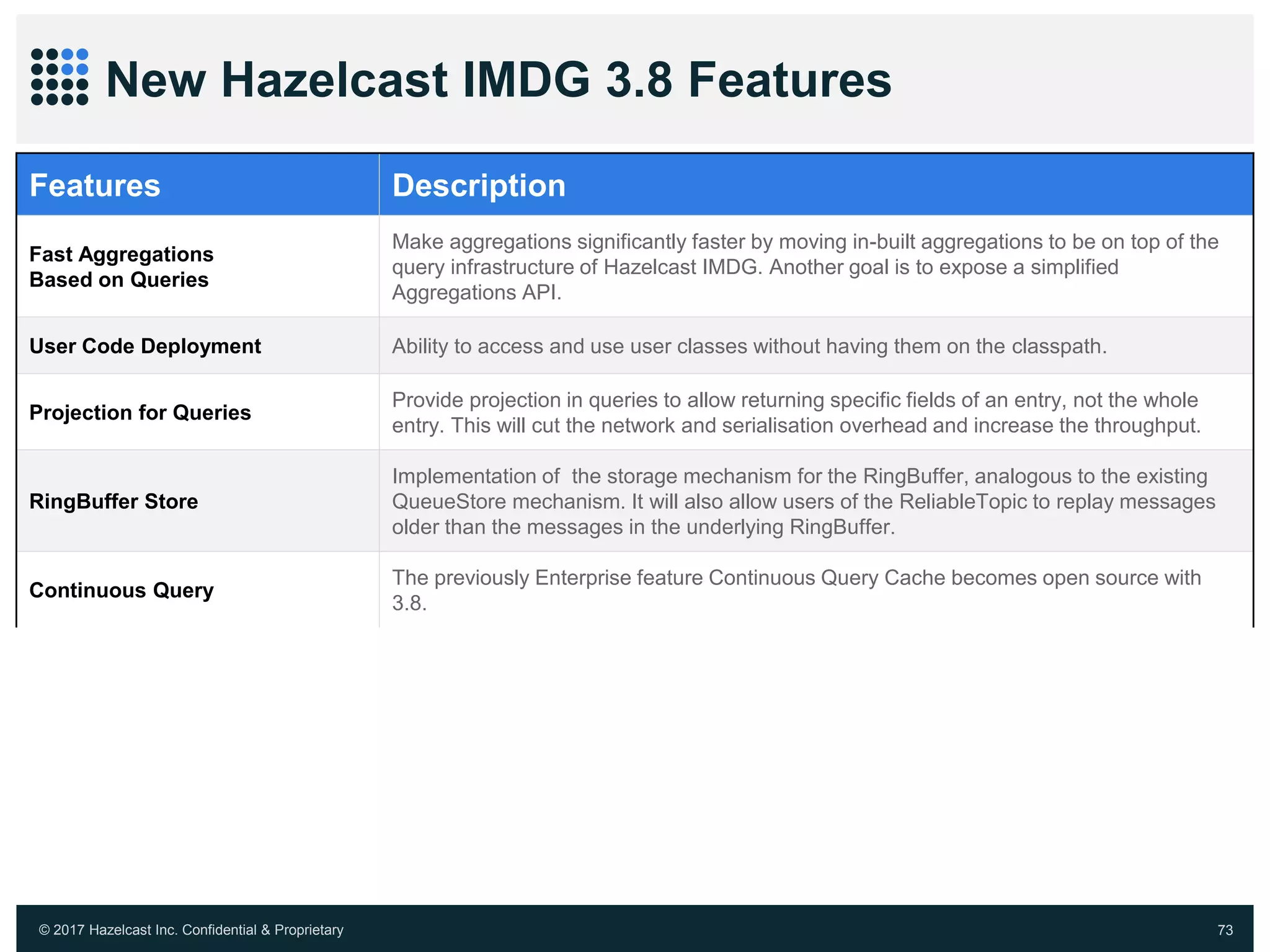The width and height of the screenshot is (1270, 952).
Task: Select the 'Description' column header
Action: (479, 185)
